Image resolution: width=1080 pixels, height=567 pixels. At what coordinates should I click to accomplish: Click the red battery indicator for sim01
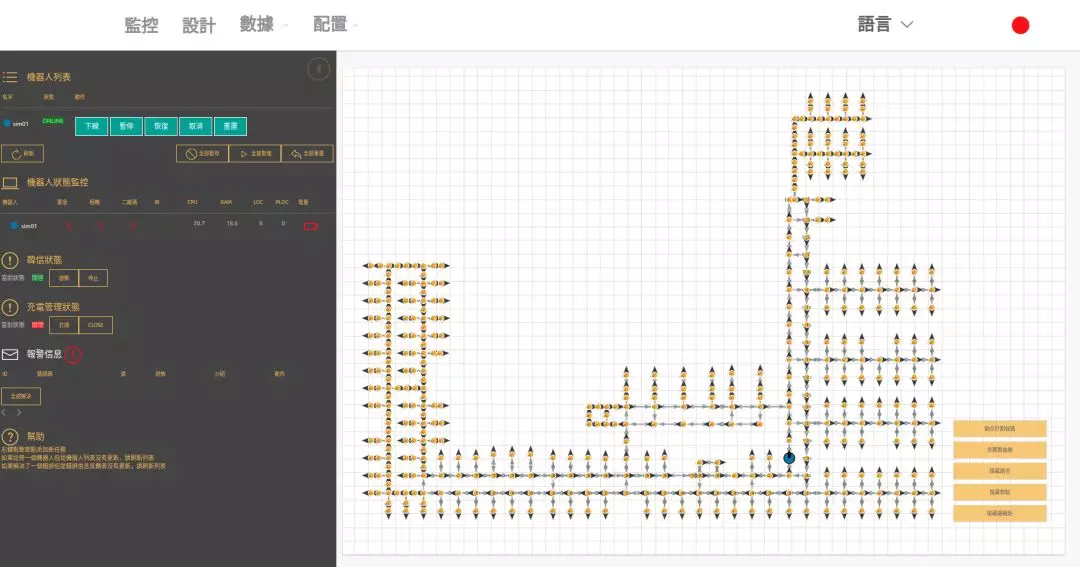[310, 226]
